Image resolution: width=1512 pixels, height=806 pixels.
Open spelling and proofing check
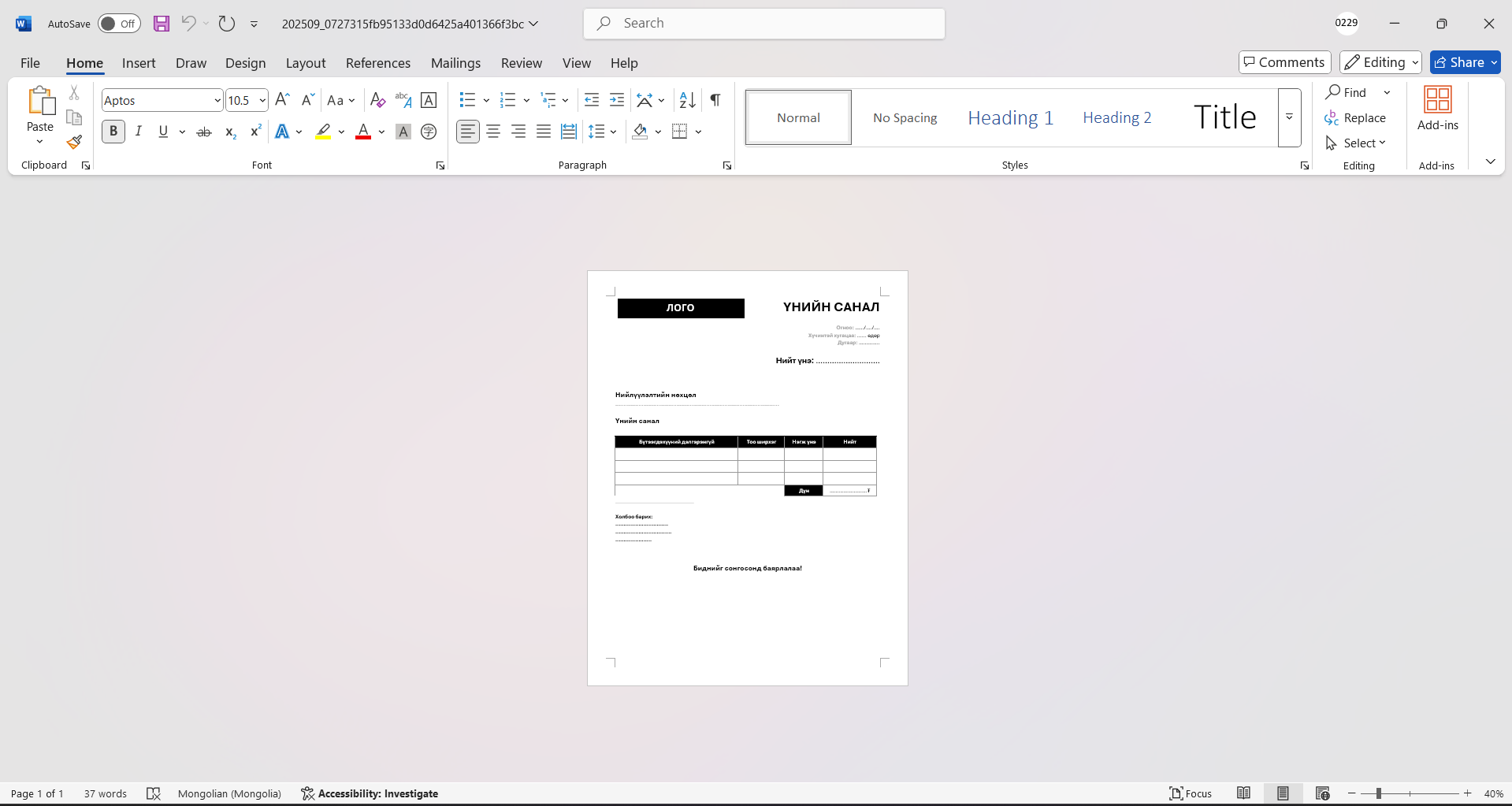(154, 793)
